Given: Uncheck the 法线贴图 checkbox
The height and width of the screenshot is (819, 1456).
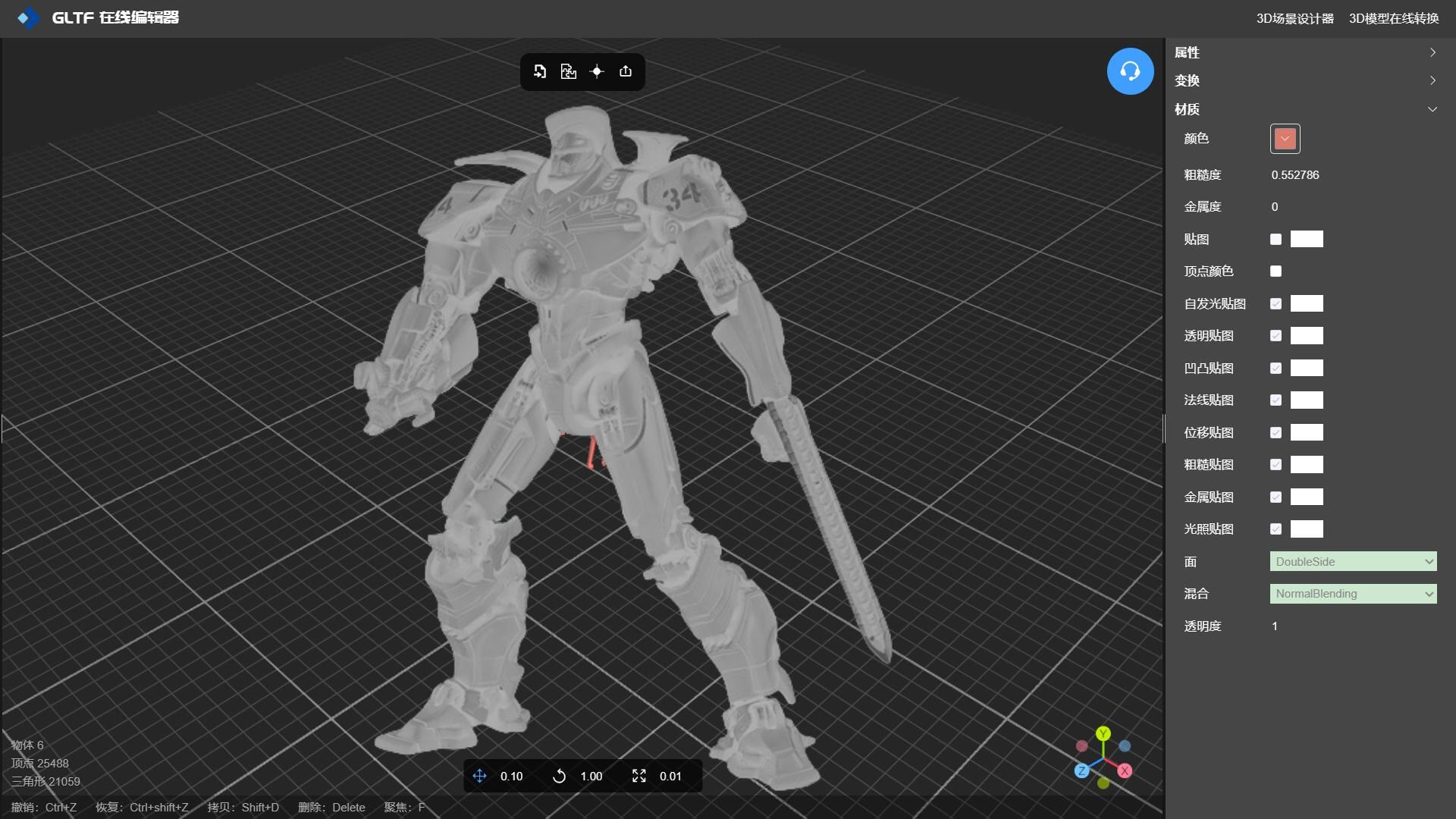Looking at the screenshot, I should 1276,400.
